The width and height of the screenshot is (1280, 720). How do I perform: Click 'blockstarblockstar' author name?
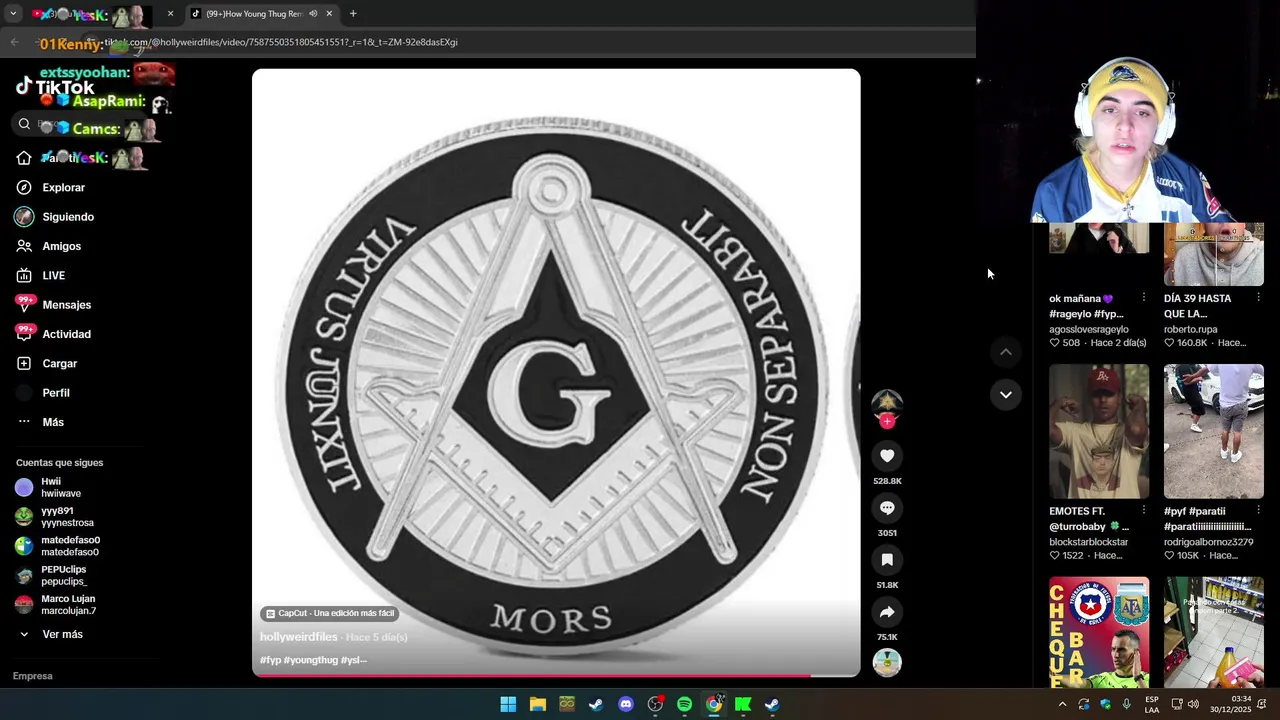[1088, 542]
